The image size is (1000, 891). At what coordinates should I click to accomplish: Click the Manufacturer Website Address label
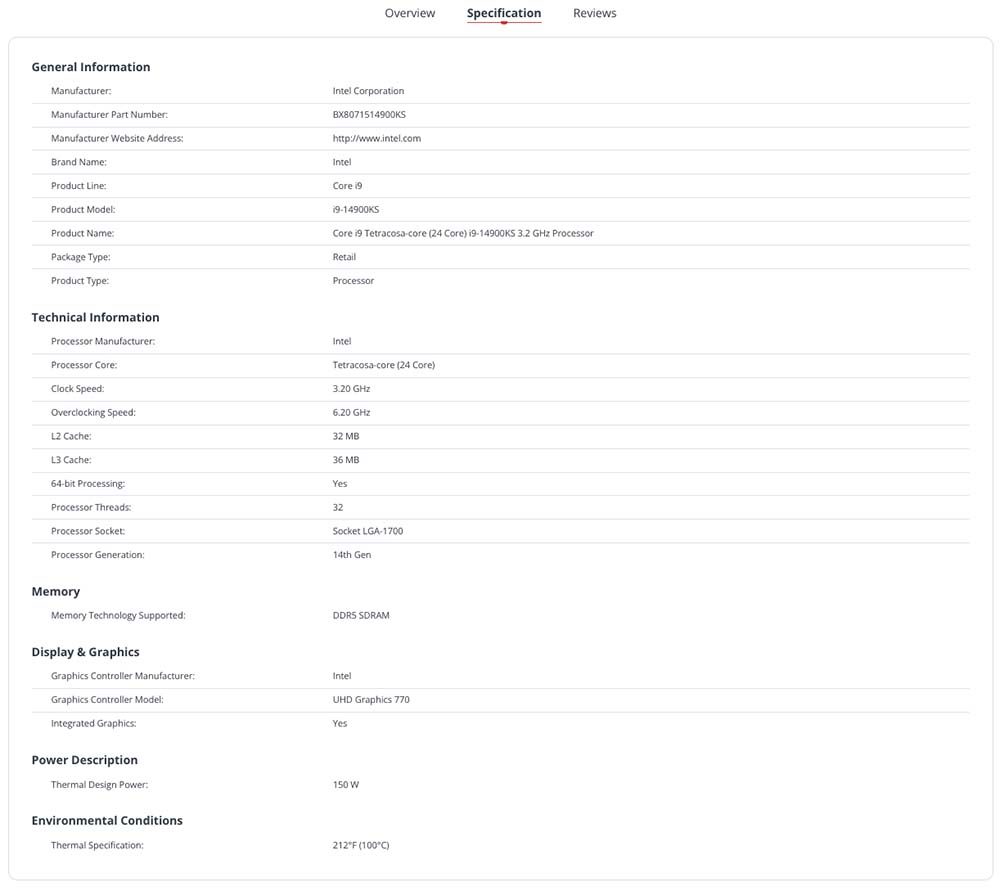click(x=117, y=138)
